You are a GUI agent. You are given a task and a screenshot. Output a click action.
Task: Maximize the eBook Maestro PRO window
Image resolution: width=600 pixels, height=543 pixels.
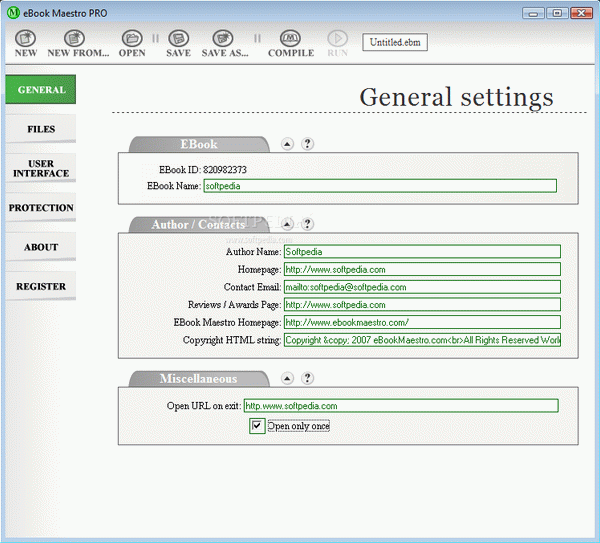click(x=557, y=13)
